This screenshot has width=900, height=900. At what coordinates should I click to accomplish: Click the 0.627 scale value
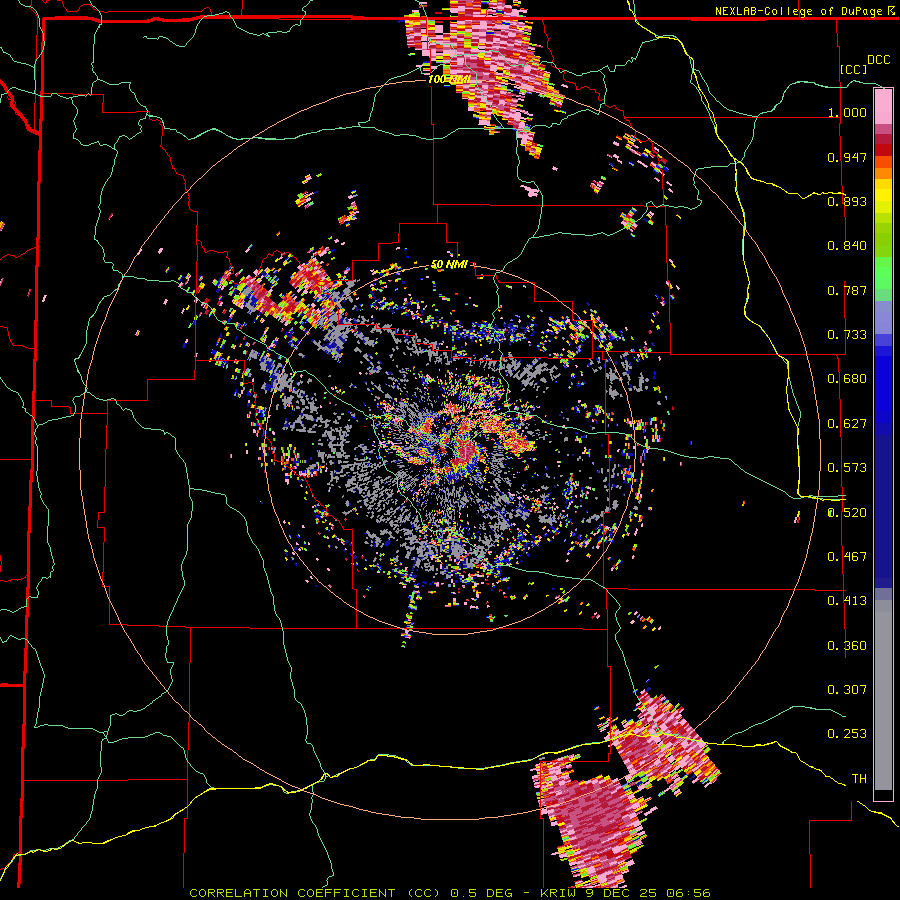[847, 424]
